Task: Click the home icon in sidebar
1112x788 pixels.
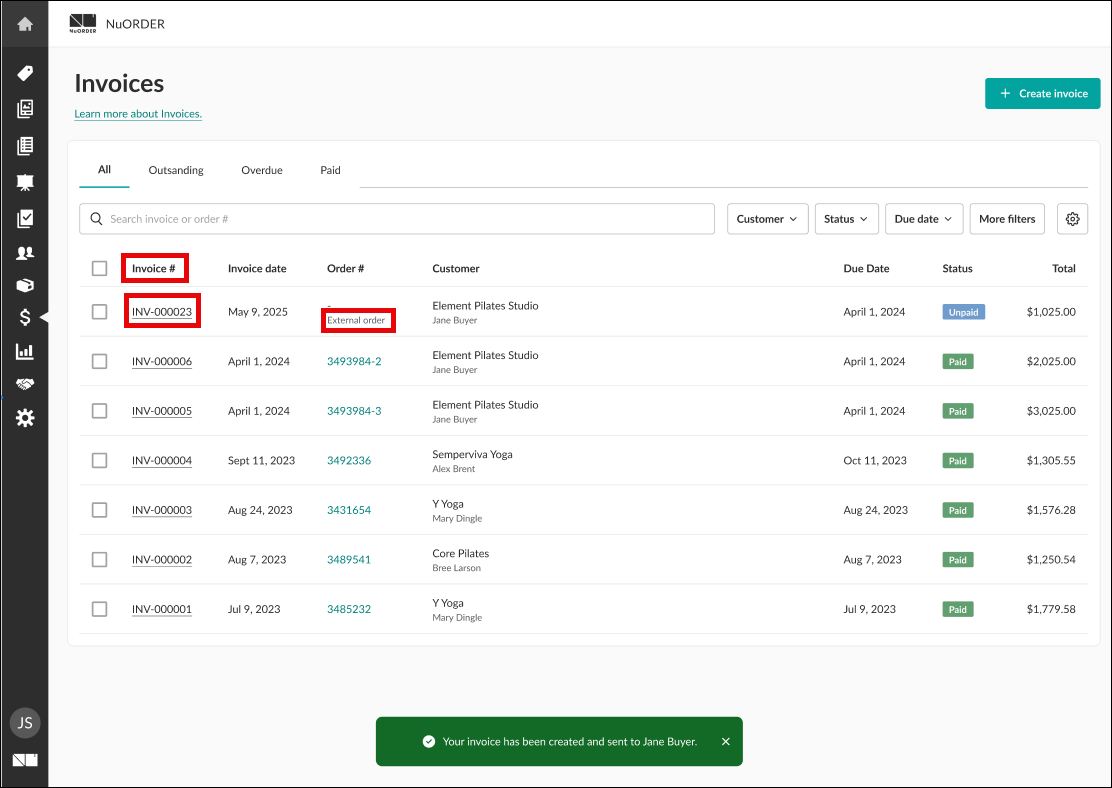Action: (25, 24)
